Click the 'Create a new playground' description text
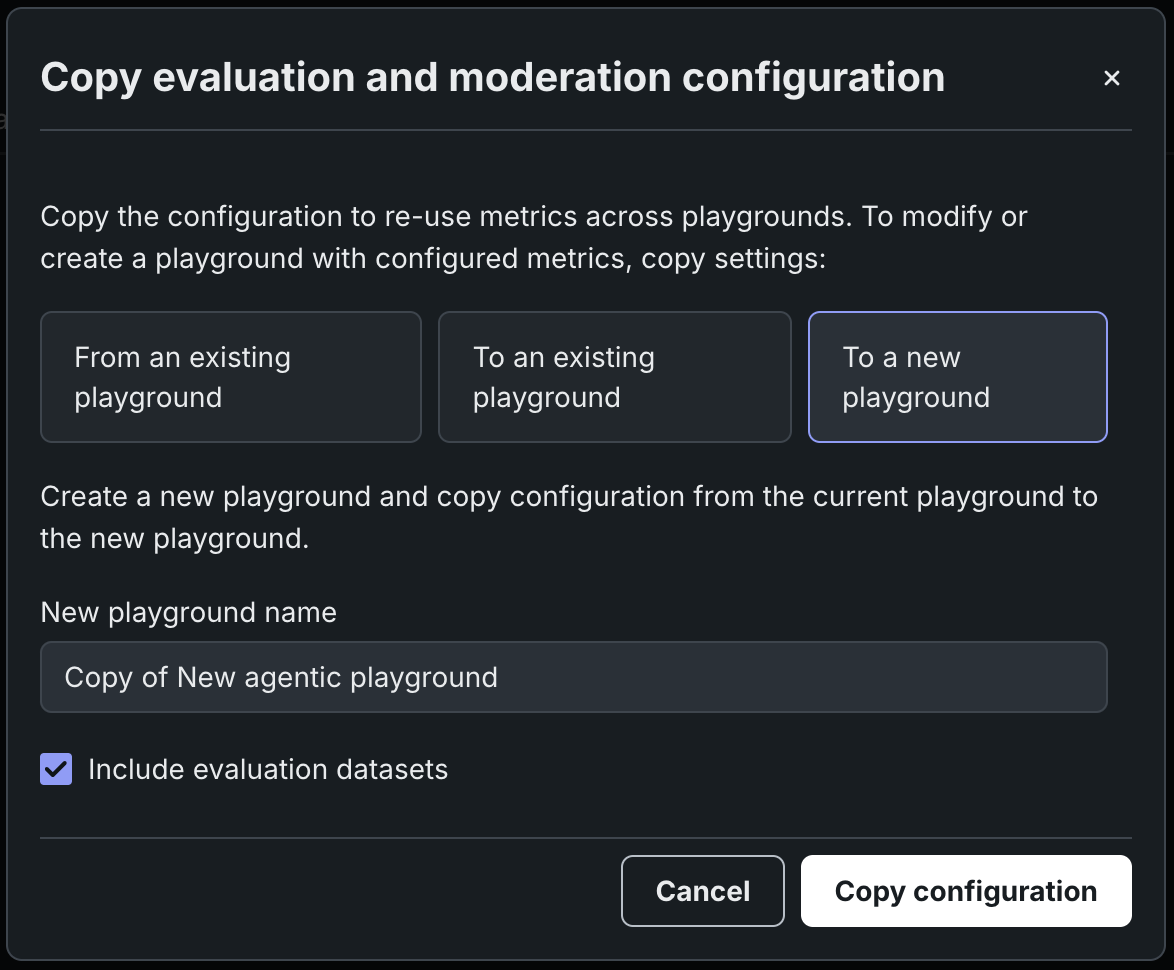This screenshot has height=970, width=1174. 568,517
